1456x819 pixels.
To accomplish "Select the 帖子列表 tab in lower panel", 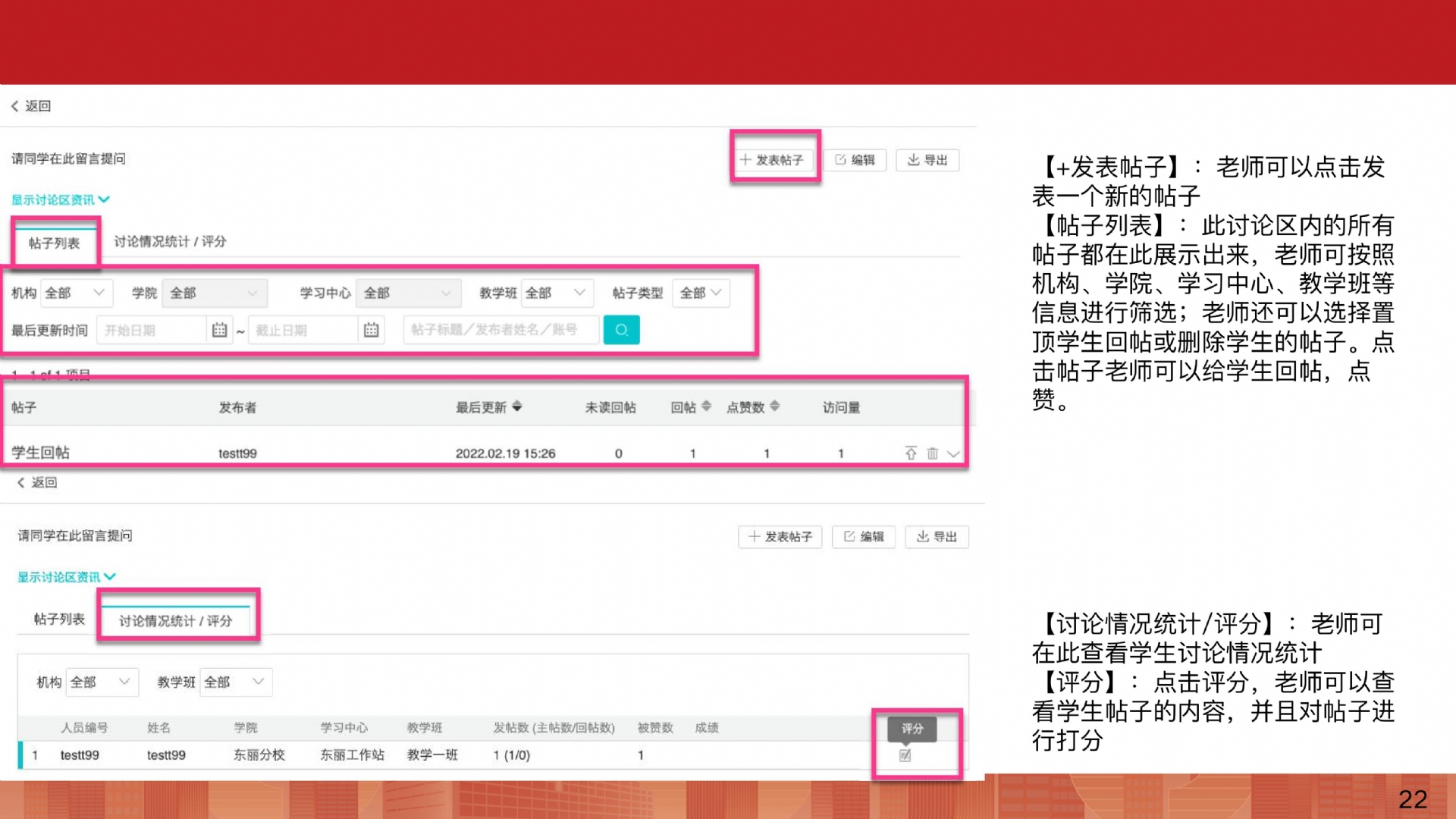I will coord(59,620).
